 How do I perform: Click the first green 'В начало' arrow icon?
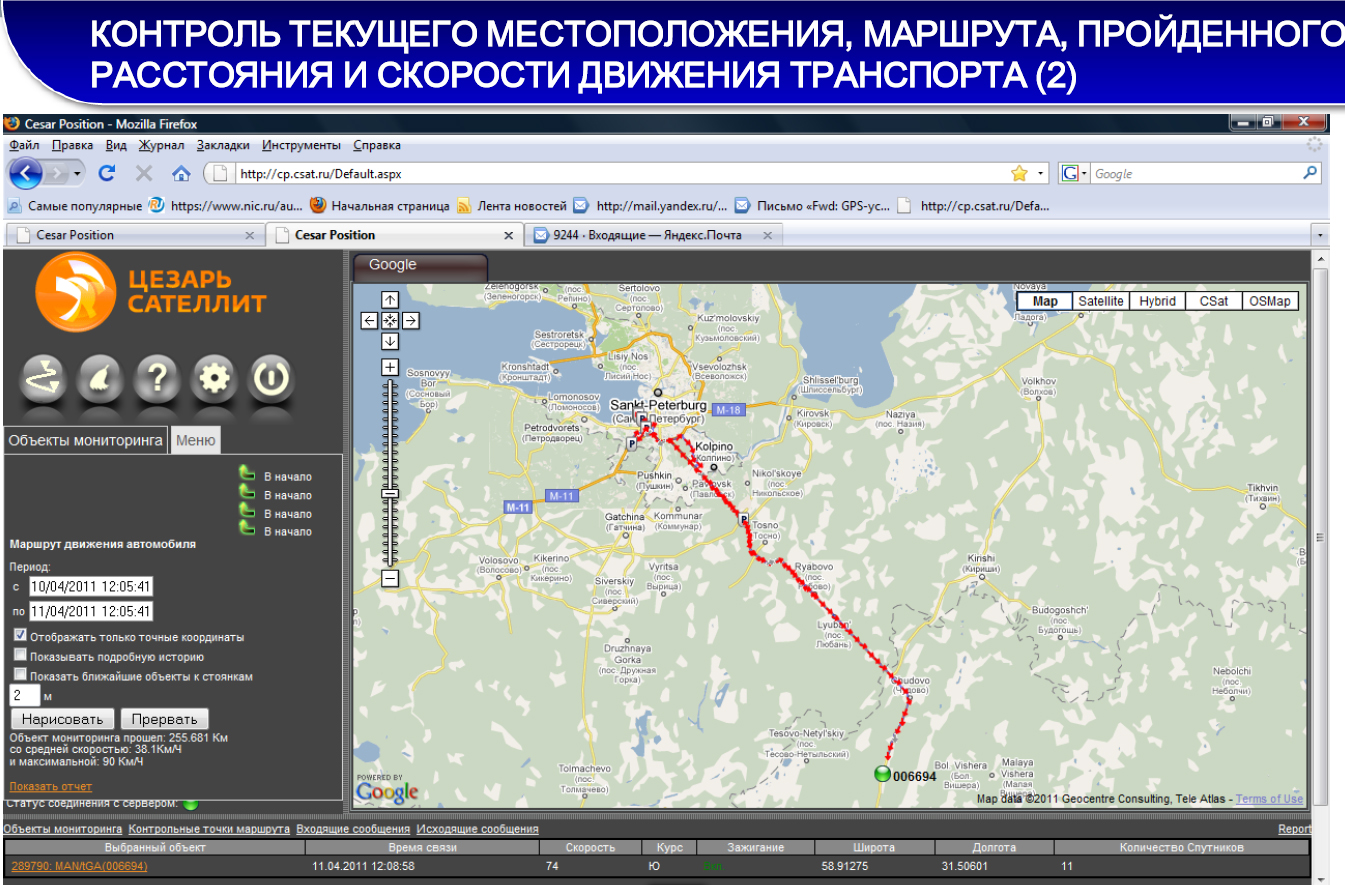click(248, 475)
